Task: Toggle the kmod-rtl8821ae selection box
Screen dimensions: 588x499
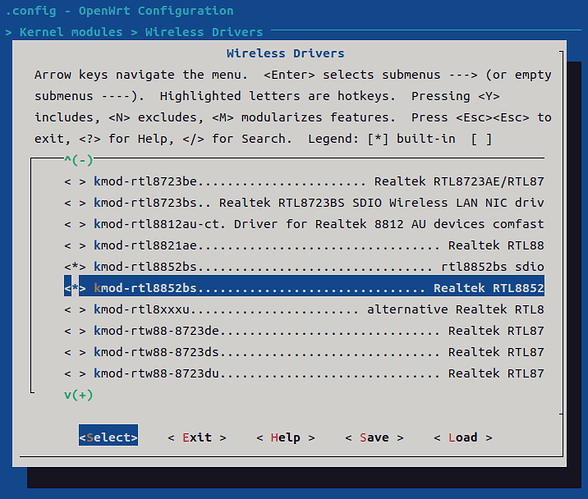Action: 75,246
